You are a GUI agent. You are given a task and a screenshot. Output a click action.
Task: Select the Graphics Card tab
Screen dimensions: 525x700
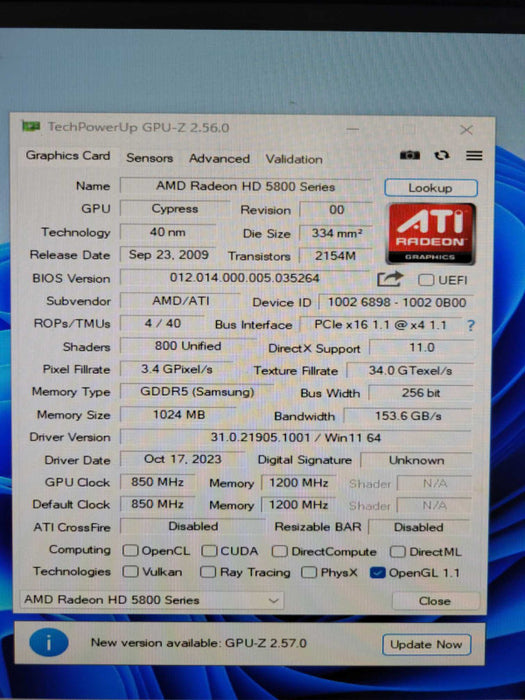click(x=68, y=156)
